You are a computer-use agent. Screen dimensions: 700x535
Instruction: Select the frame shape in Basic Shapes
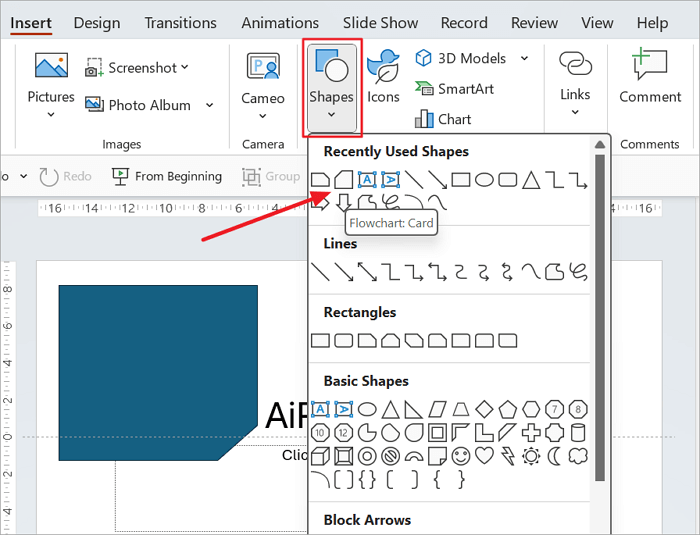tap(437, 432)
